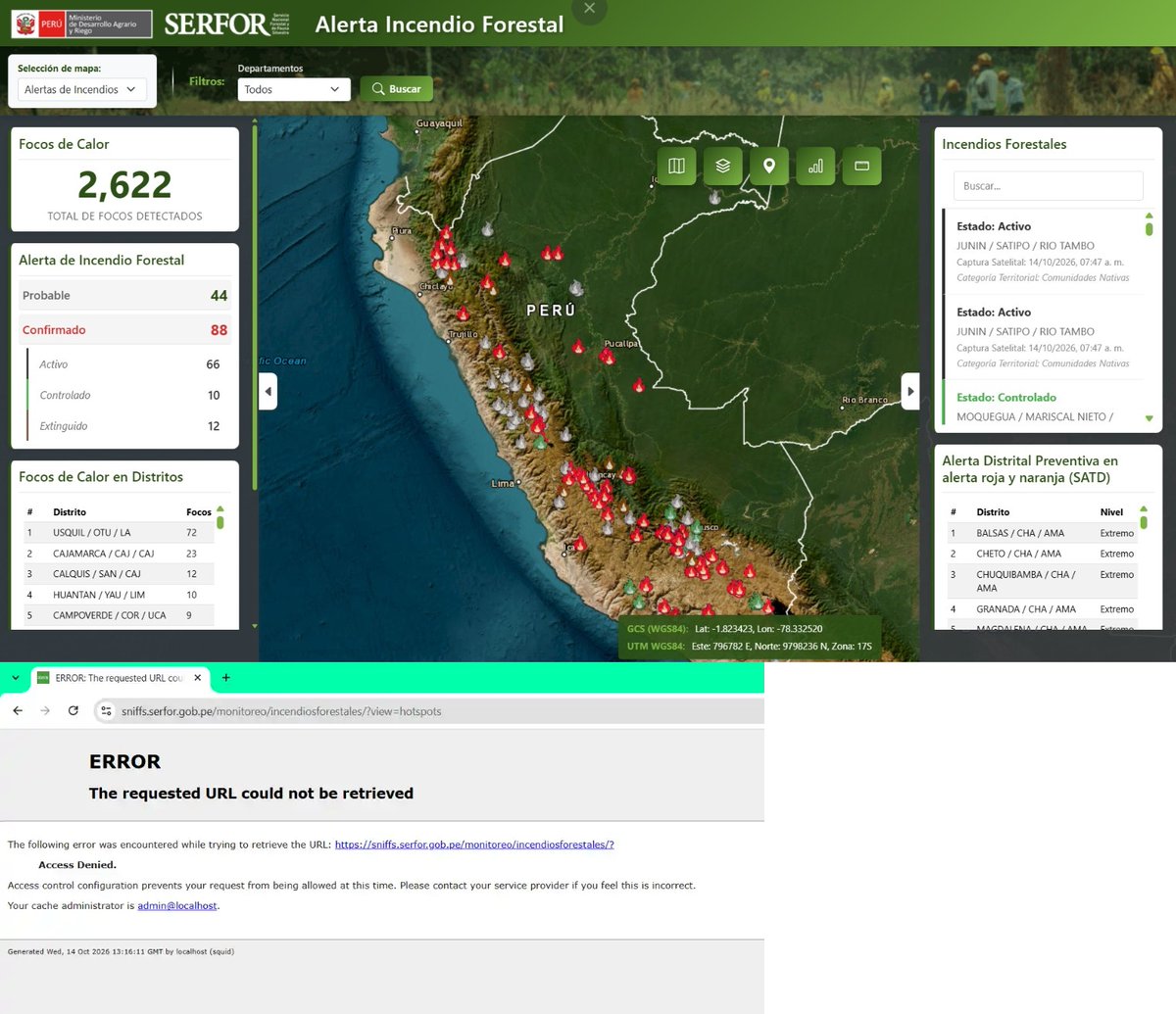Collapse the right panel with arrow
This screenshot has height=1014, width=1176.
coord(910,392)
